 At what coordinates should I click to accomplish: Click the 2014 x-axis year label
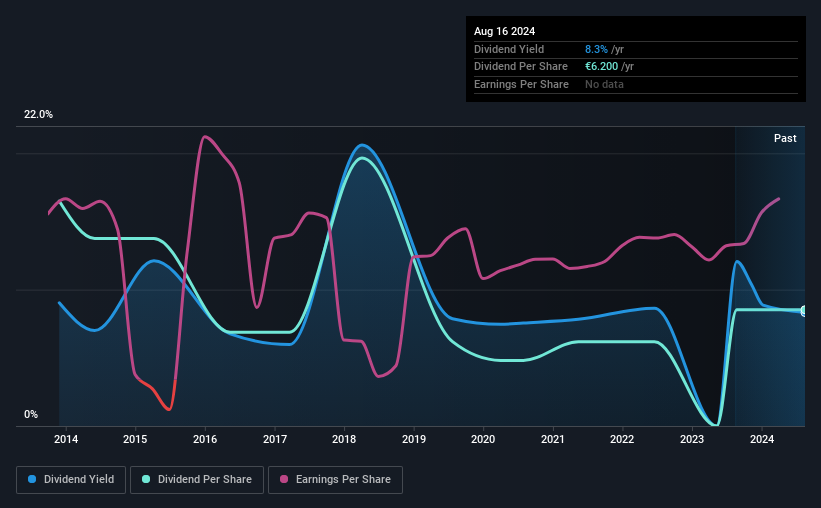point(66,439)
